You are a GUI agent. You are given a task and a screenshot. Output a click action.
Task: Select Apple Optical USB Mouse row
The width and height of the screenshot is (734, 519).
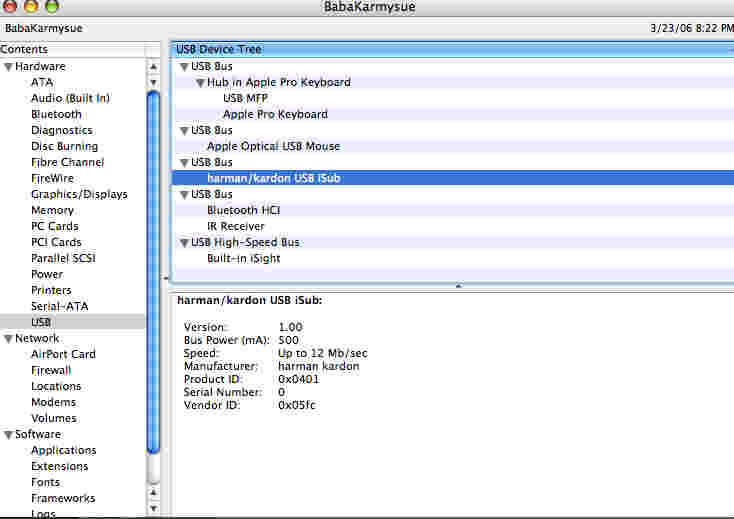[453, 146]
